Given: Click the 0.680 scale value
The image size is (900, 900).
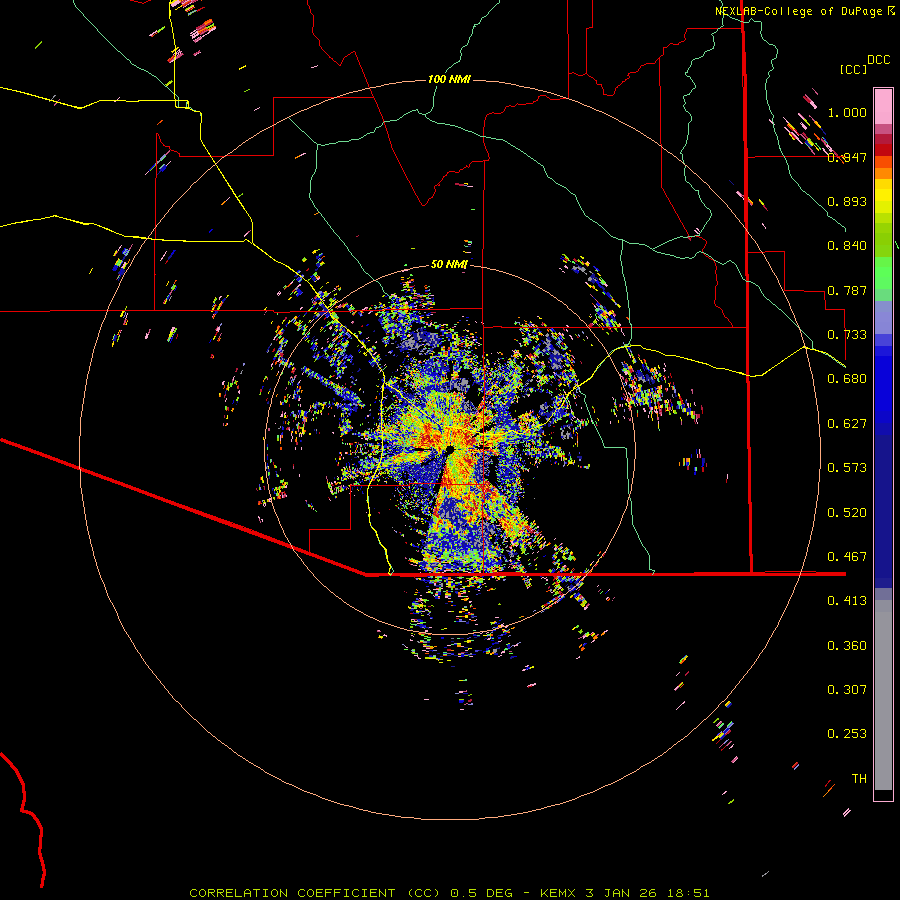Looking at the screenshot, I should tap(847, 379).
